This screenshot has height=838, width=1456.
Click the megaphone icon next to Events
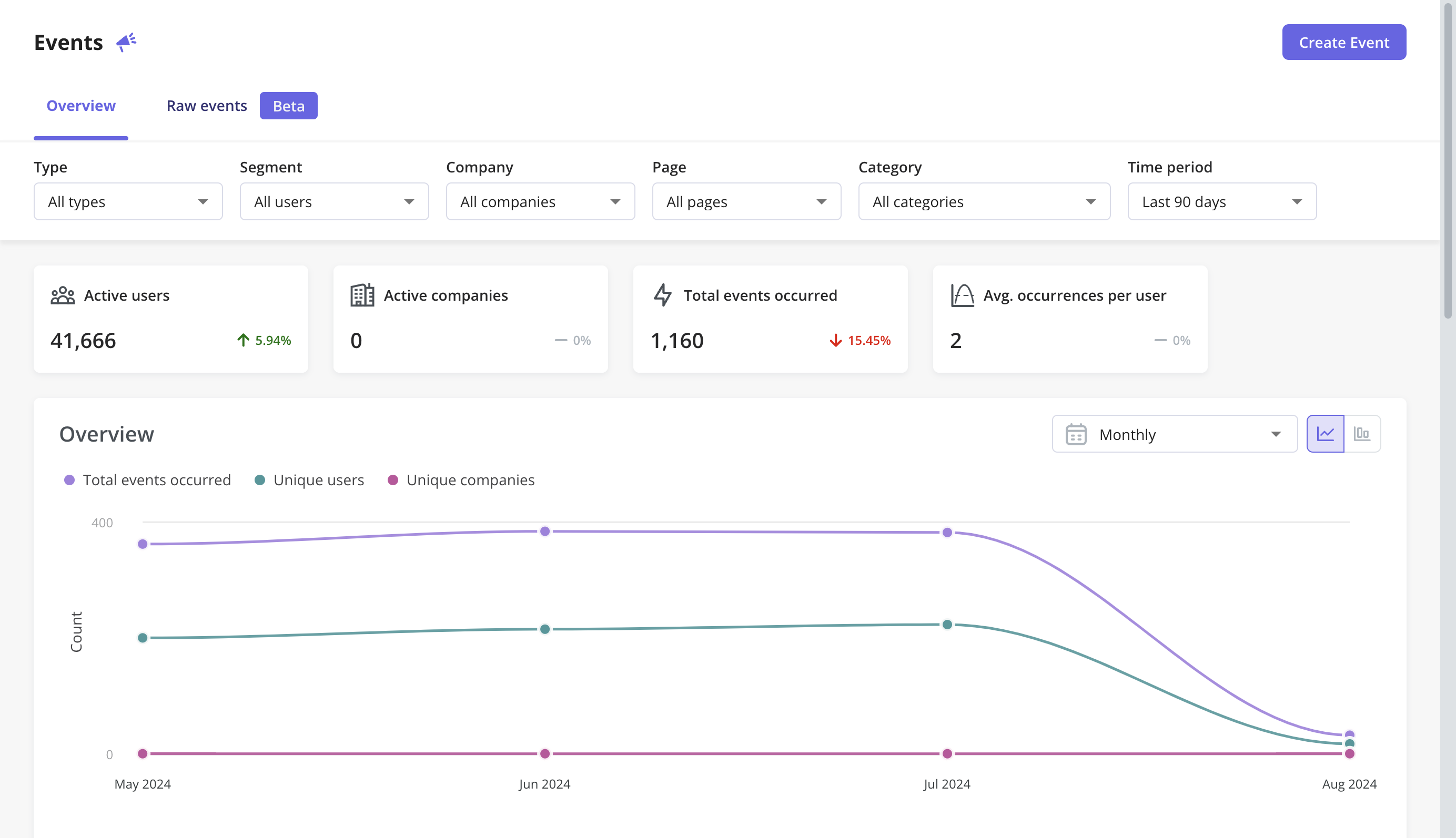[125, 41]
